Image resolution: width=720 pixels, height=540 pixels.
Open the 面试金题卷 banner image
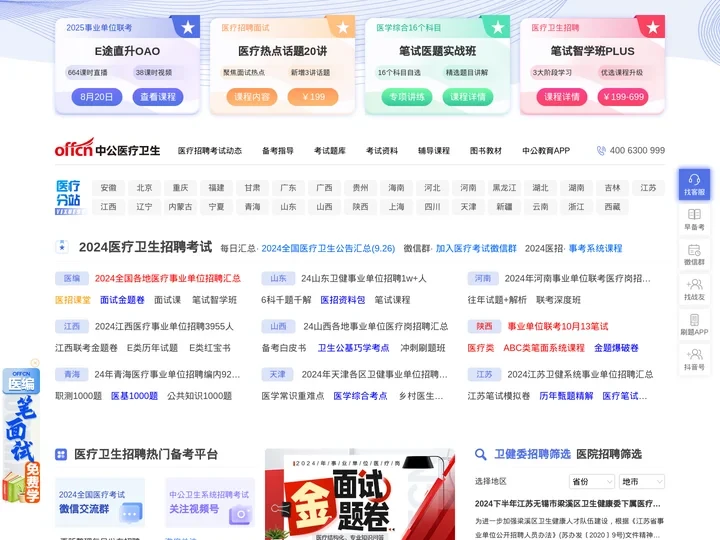coord(360,494)
